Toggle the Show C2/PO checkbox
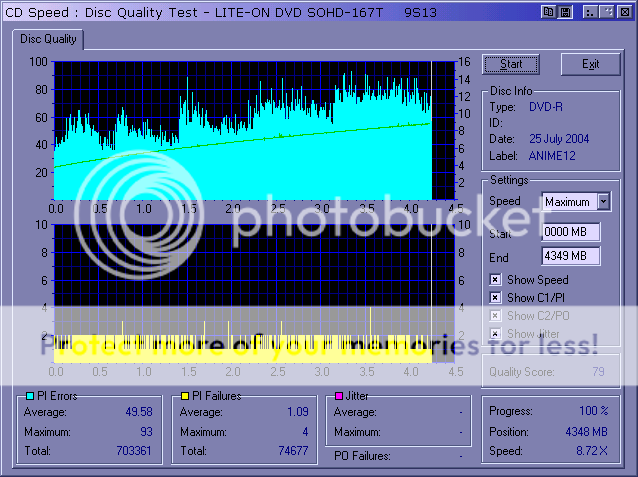638x477 pixels. click(x=495, y=315)
